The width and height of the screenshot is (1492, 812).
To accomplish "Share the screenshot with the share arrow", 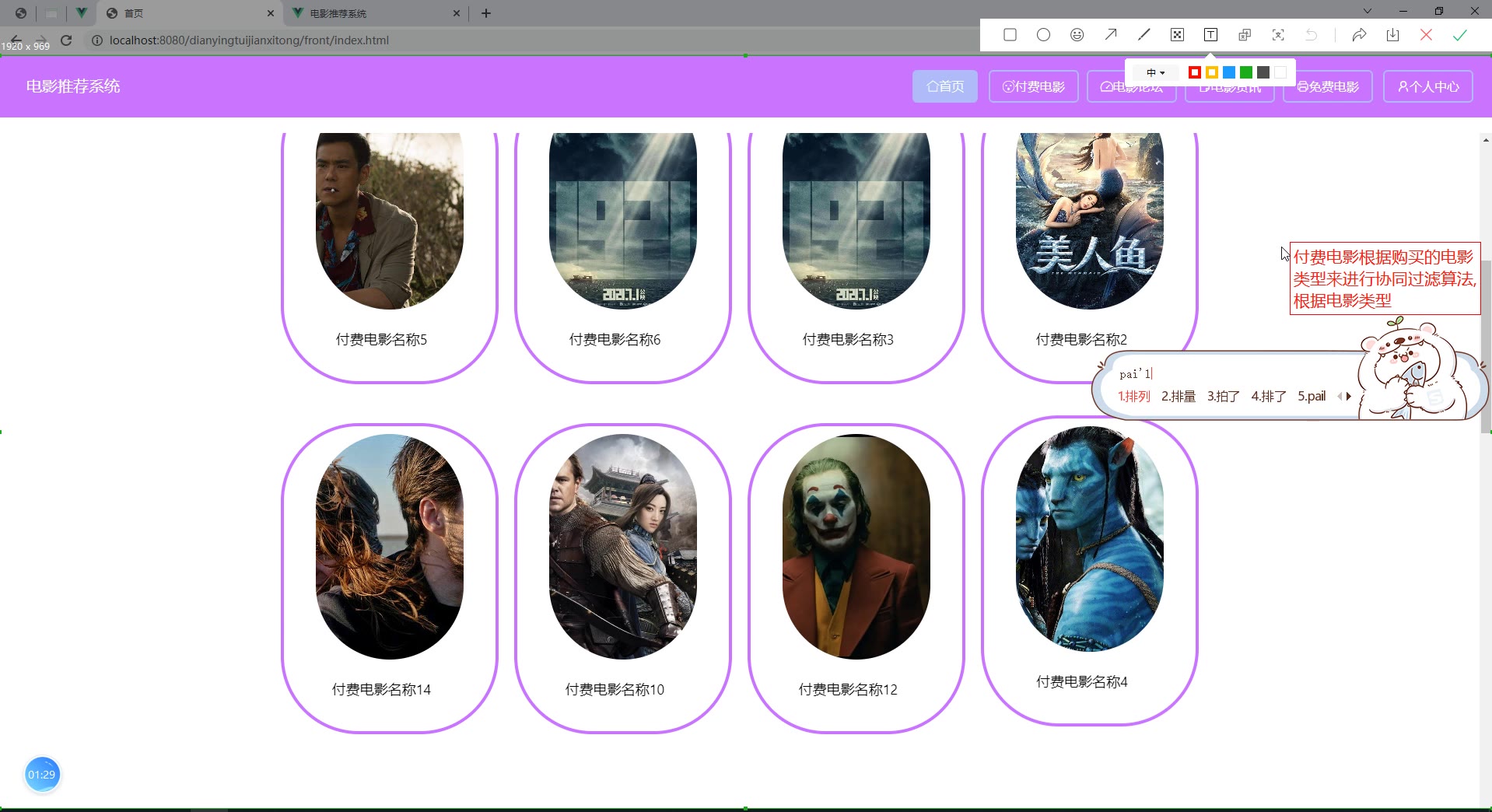I will pyautogui.click(x=1359, y=35).
